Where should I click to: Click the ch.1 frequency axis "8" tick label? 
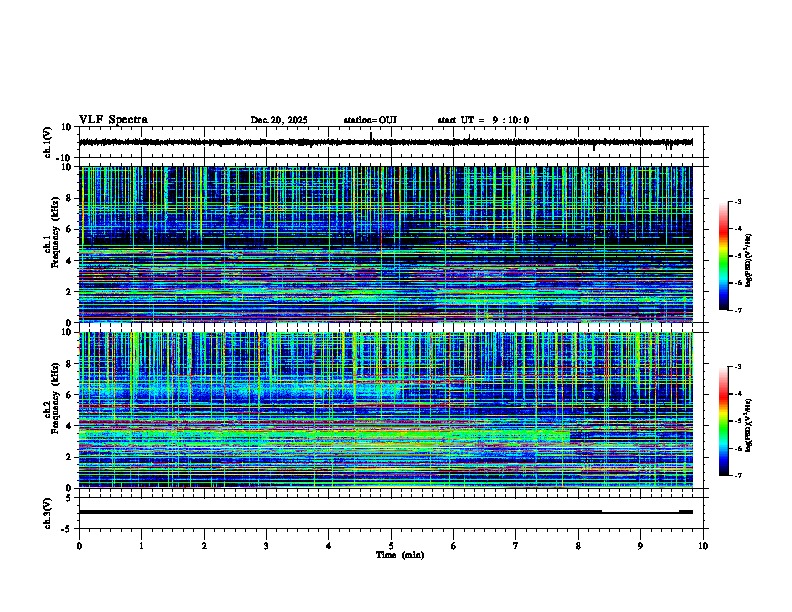[70, 198]
